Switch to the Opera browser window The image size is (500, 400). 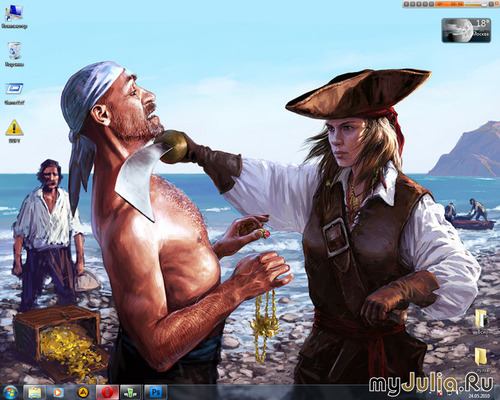[107, 392]
